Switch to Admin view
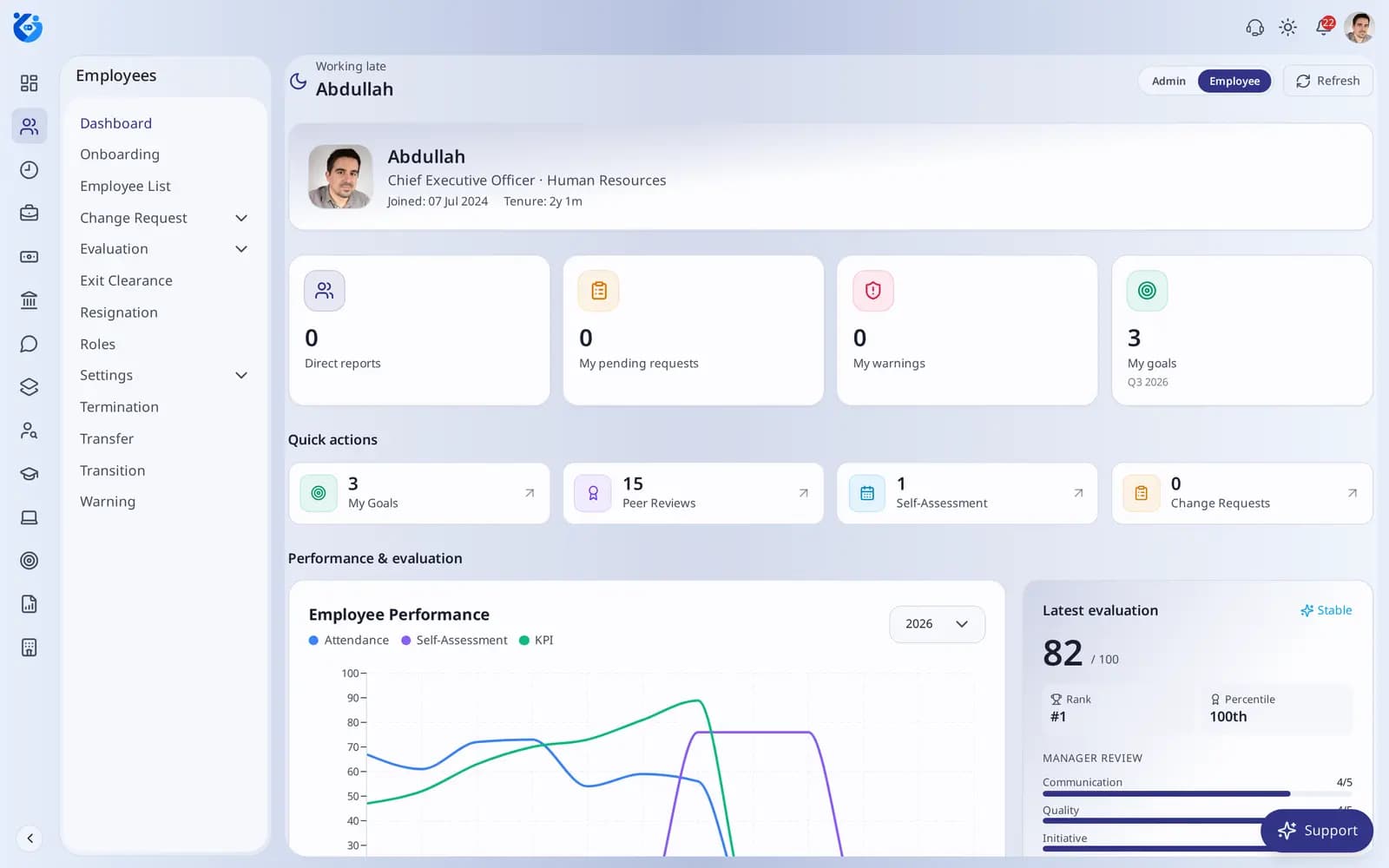Image resolution: width=1389 pixels, height=868 pixels. point(1168,81)
